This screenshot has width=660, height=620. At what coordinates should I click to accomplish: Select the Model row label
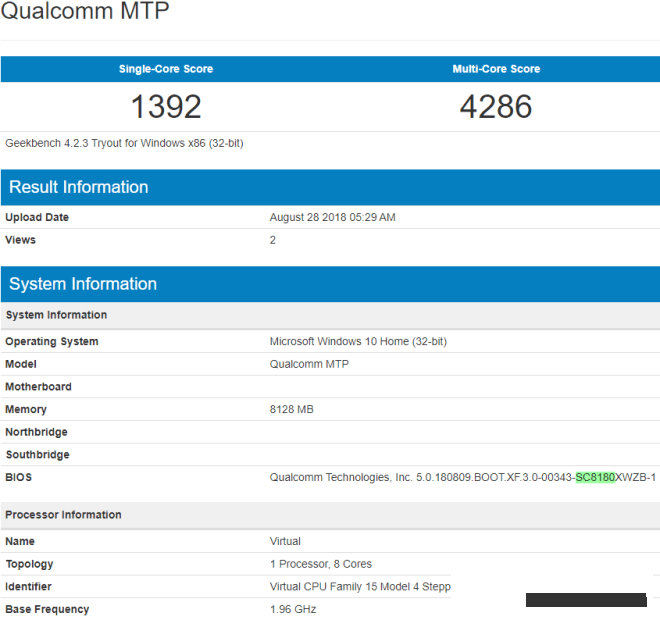pyautogui.click(x=21, y=364)
